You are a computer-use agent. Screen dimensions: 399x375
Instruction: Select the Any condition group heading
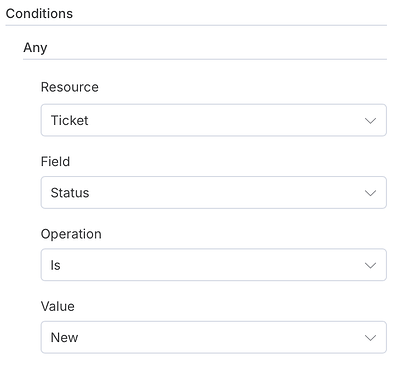pyautogui.click(x=35, y=48)
